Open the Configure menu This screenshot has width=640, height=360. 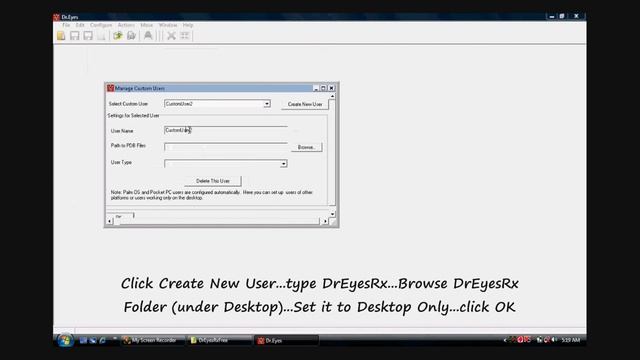click(x=101, y=25)
